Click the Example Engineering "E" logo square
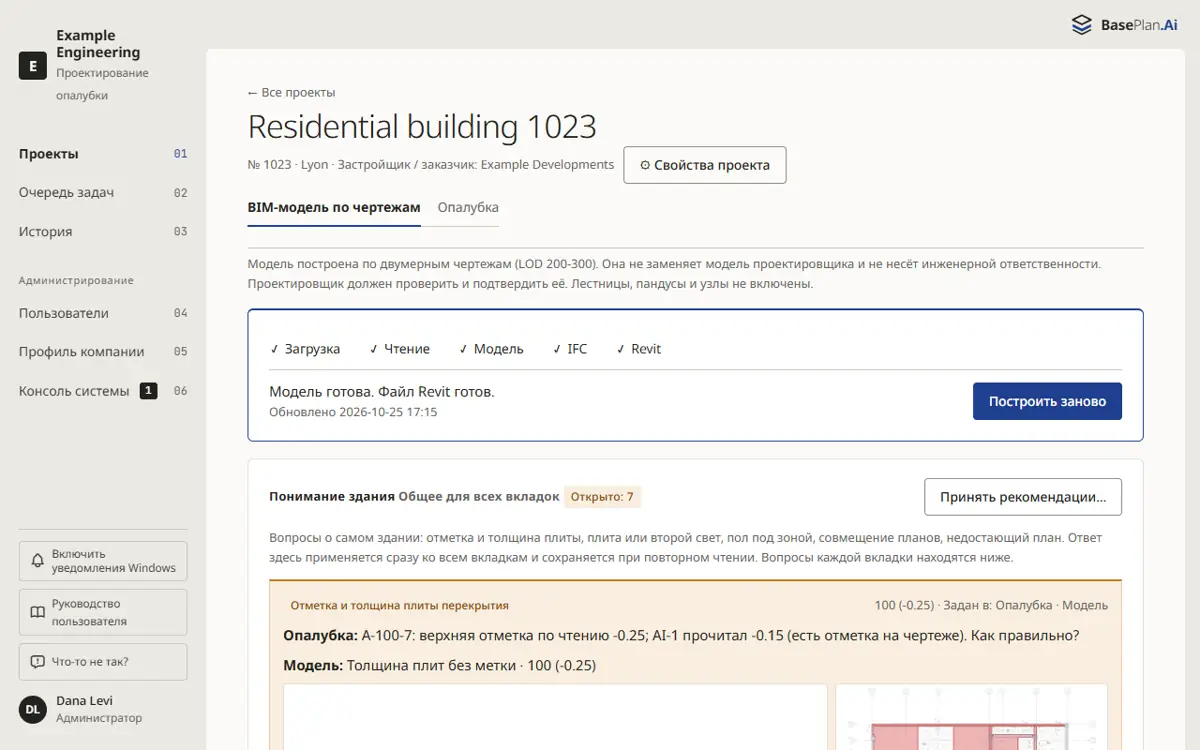This screenshot has width=1200, height=750. (x=33, y=66)
